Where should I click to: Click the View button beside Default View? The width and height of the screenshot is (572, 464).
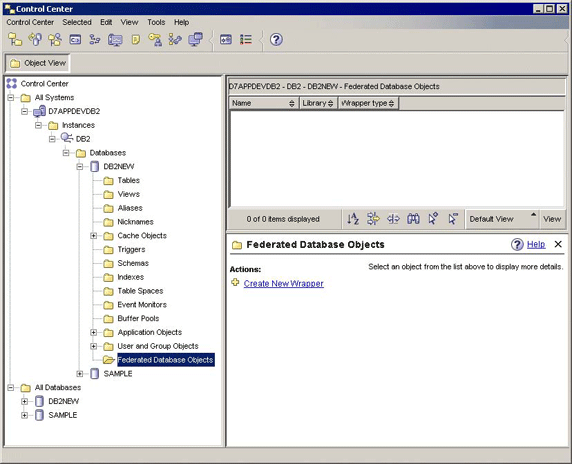click(552, 219)
